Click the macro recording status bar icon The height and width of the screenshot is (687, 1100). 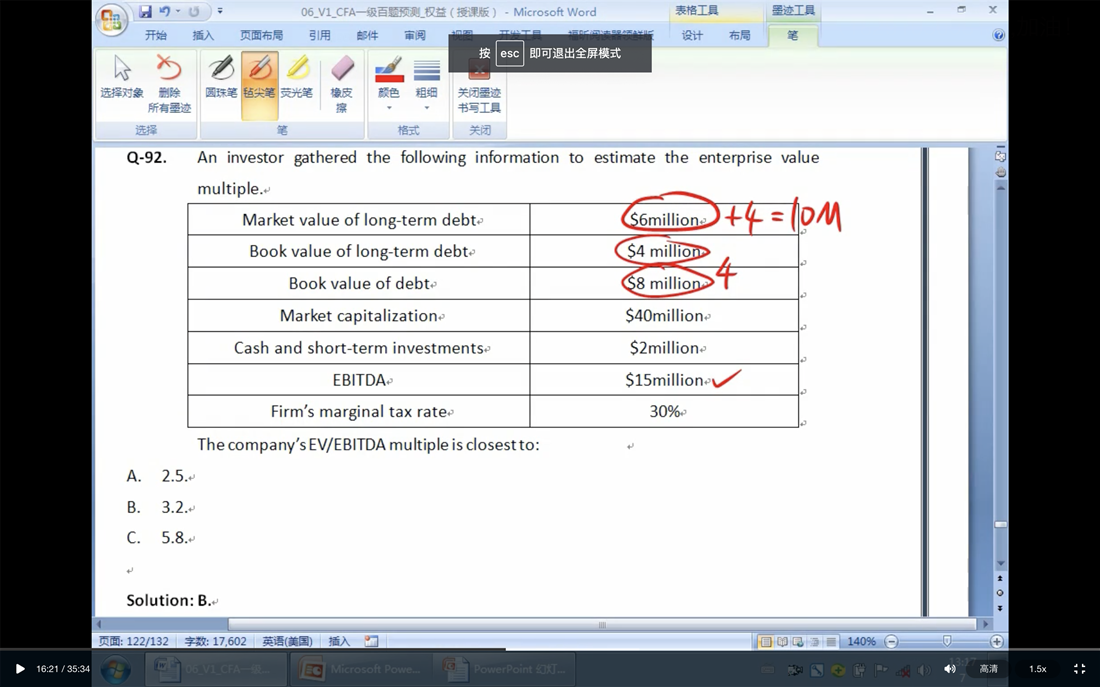pyautogui.click(x=371, y=641)
